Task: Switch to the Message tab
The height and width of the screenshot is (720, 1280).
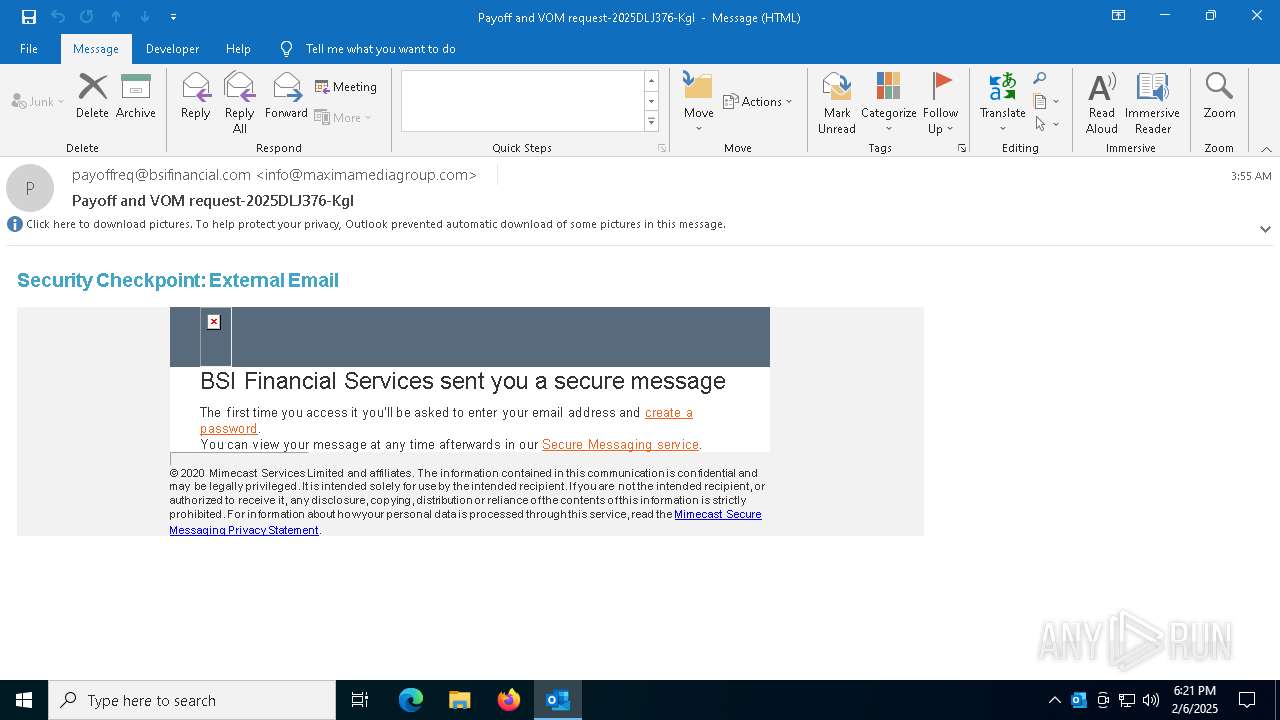Action: click(96, 49)
